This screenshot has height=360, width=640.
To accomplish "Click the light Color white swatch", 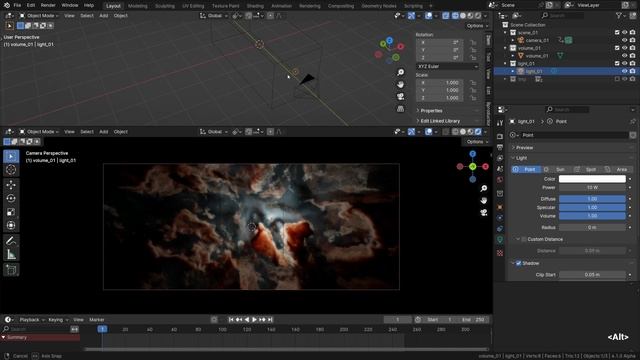I will coord(592,179).
